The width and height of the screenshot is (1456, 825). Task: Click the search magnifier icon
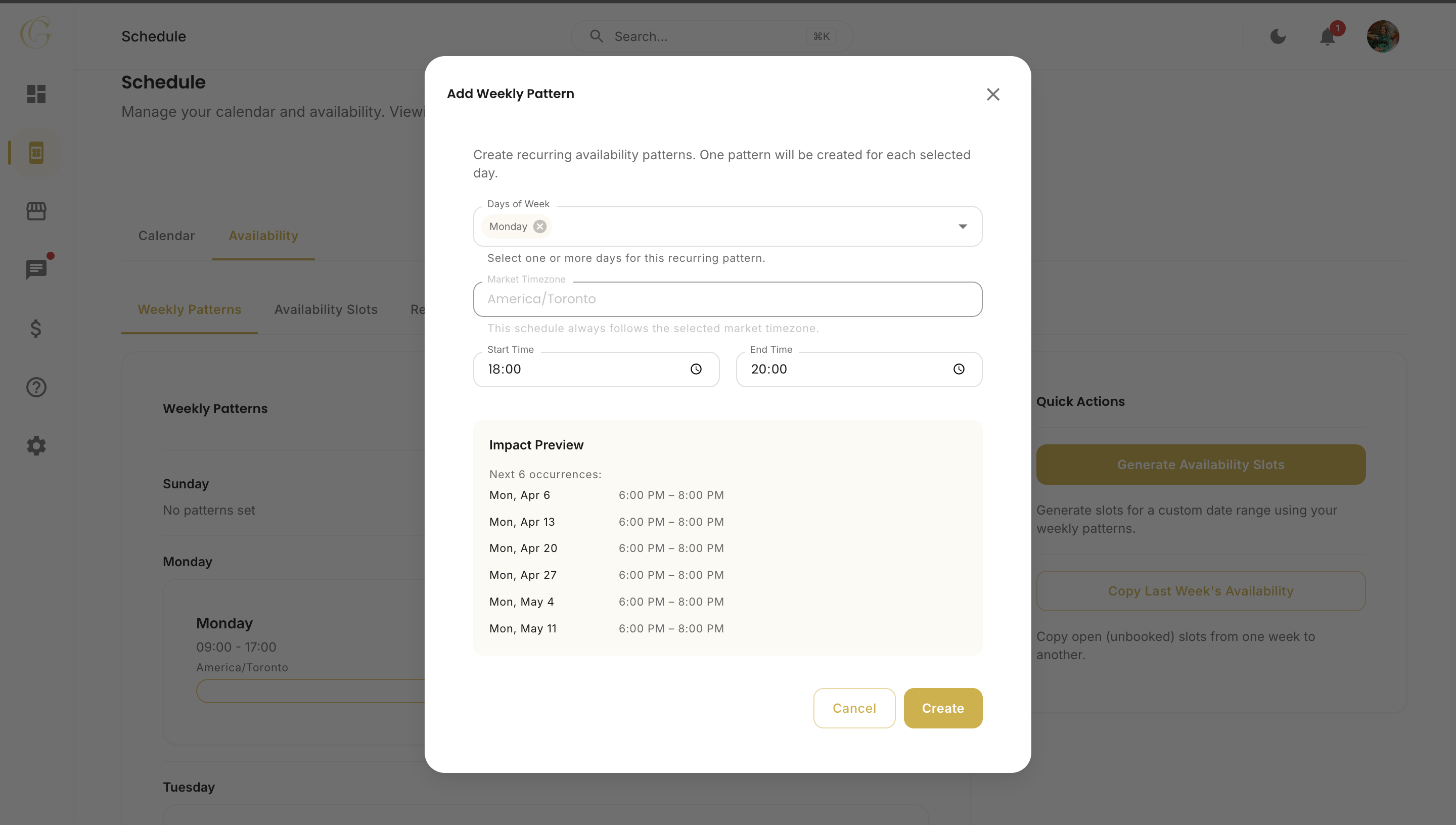(596, 36)
